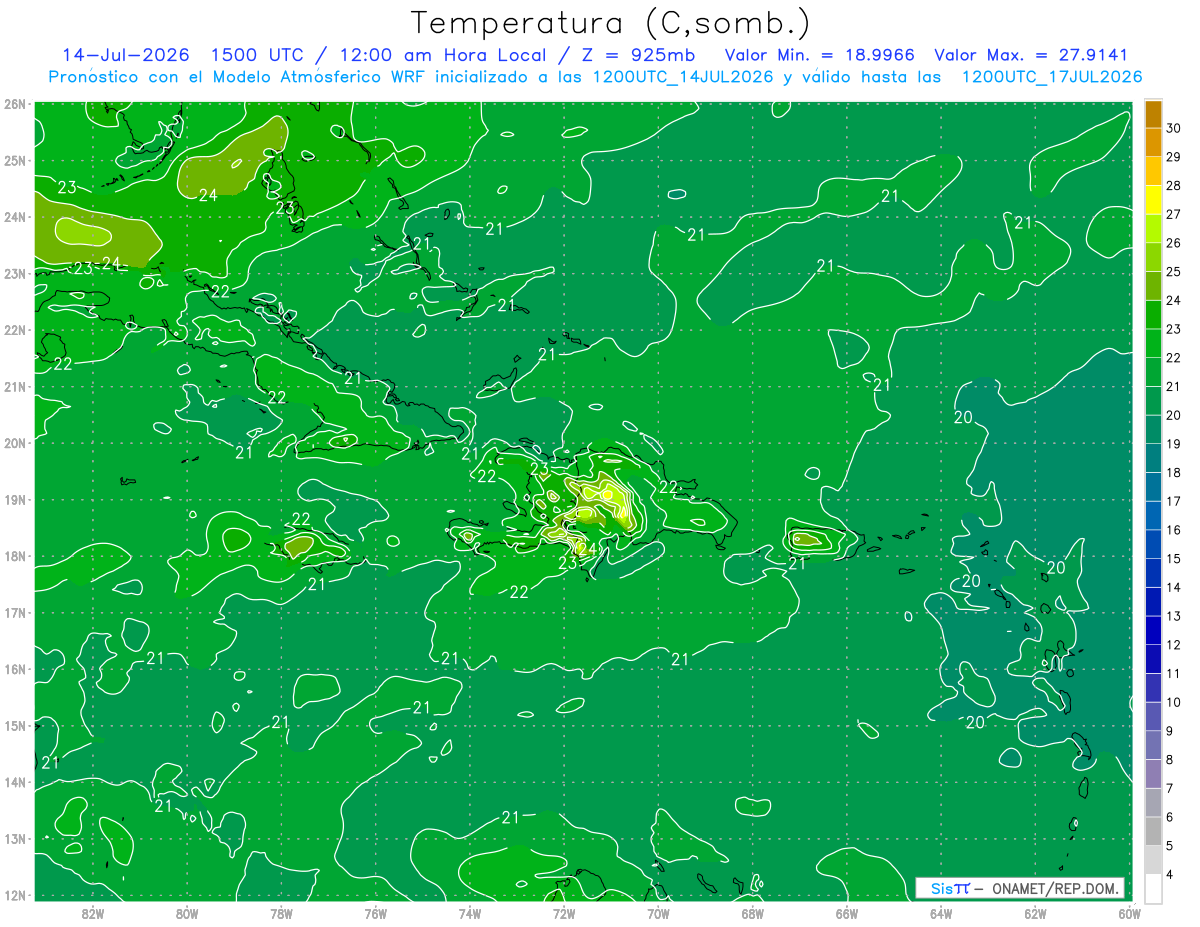Click the color scale label '10'

[1174, 702]
